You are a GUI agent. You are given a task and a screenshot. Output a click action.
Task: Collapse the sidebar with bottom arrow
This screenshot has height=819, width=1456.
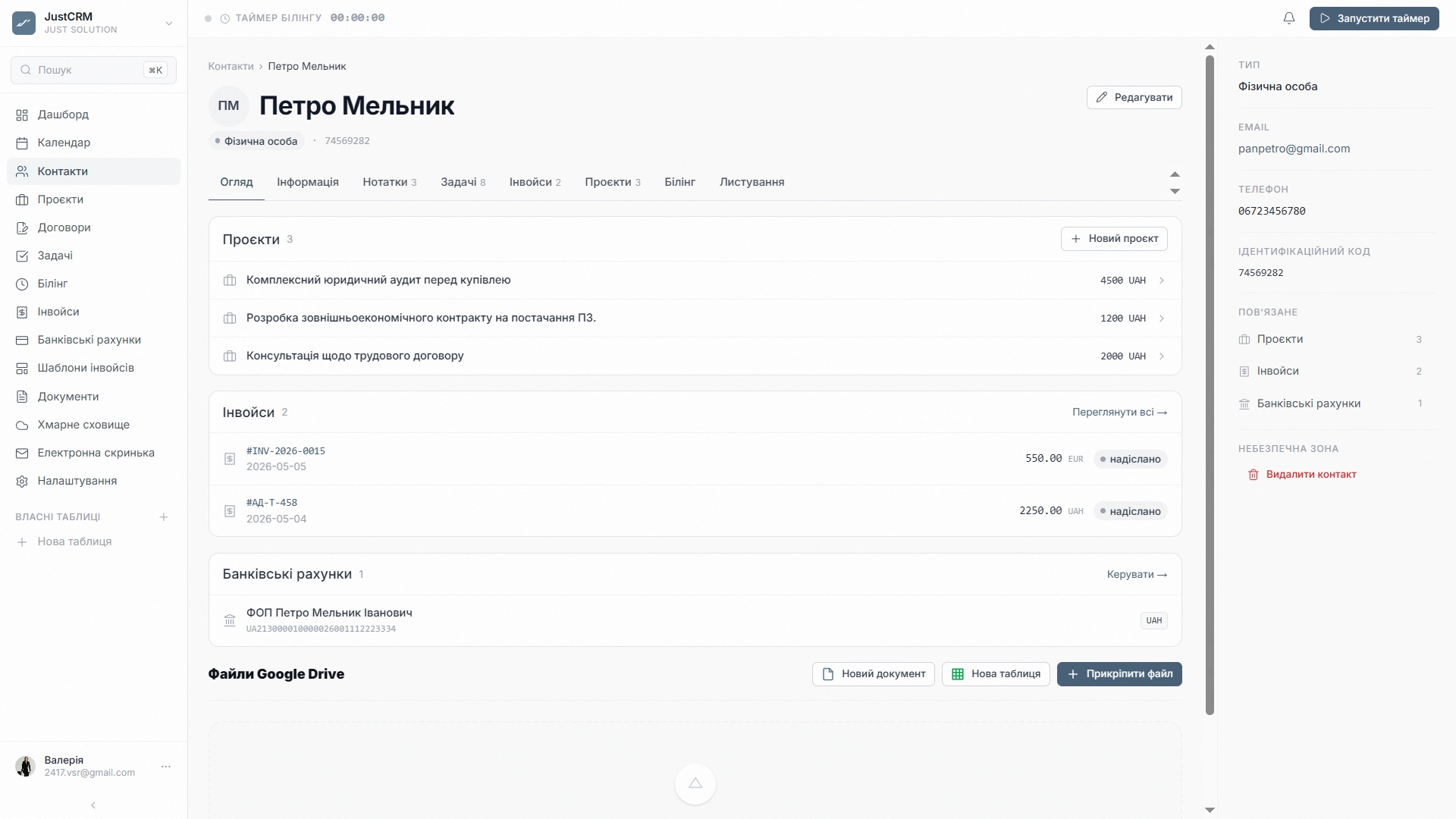point(93,805)
